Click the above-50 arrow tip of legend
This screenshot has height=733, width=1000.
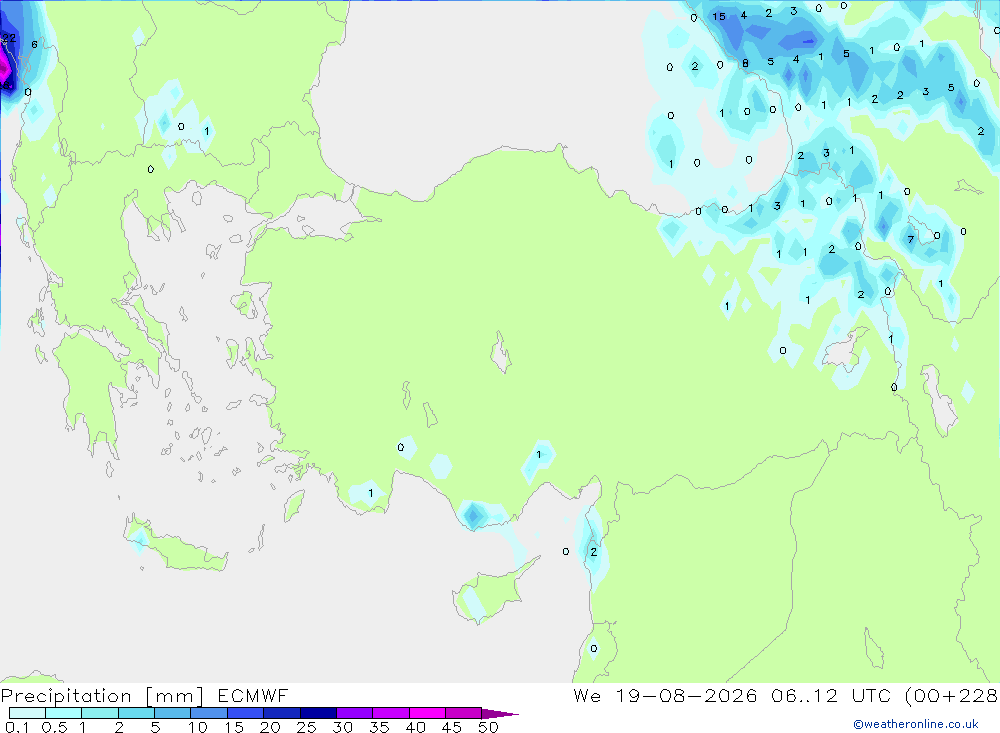(x=500, y=713)
